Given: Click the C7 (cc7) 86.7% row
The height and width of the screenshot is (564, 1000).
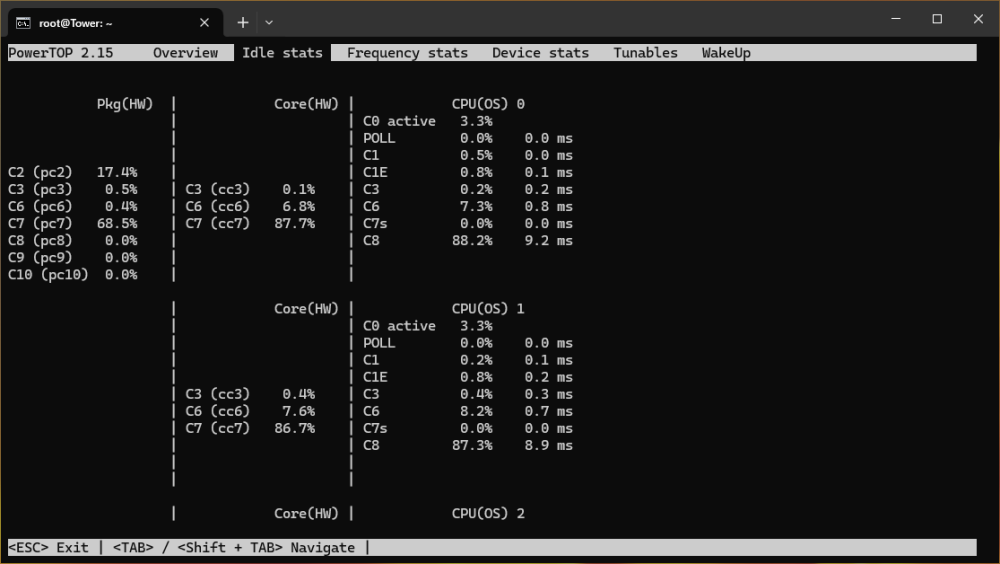Looking at the screenshot, I should (250, 429).
